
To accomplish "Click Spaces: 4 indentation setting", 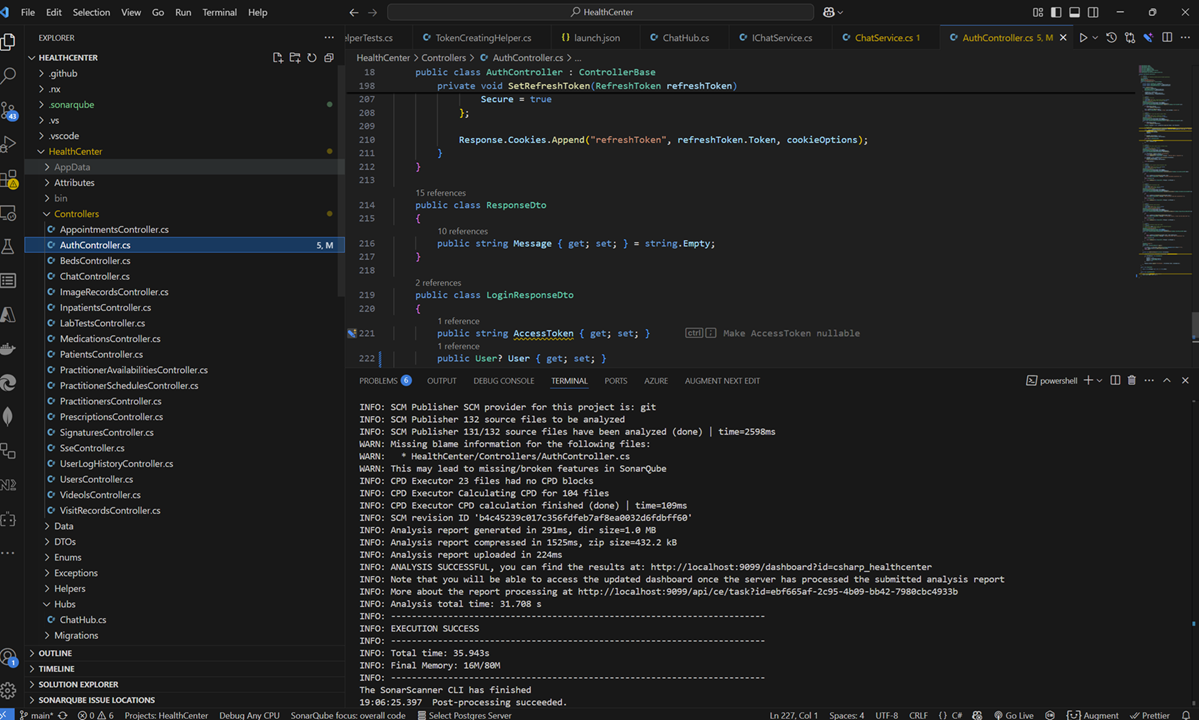I will pyautogui.click(x=846, y=715).
